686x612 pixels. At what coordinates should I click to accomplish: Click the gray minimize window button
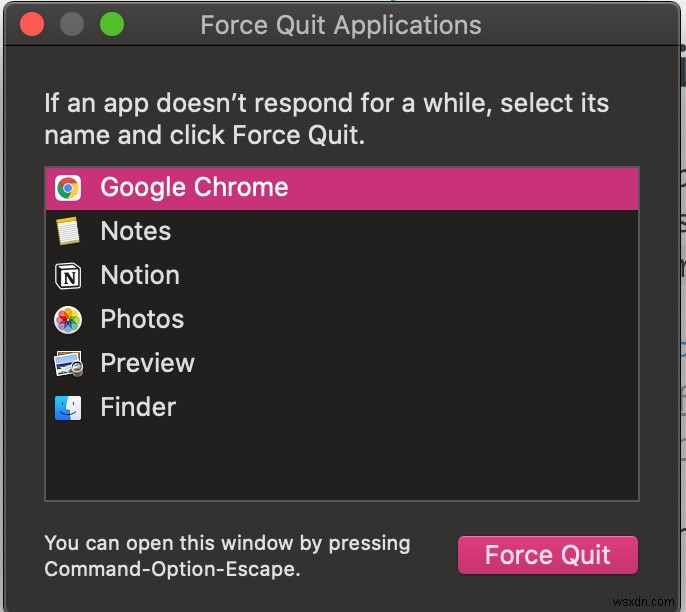pyautogui.click(x=71, y=24)
